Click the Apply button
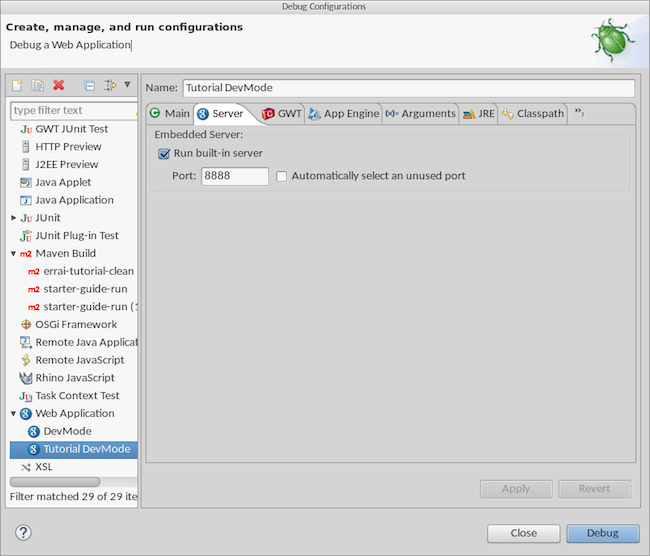650x556 pixels. pos(516,489)
